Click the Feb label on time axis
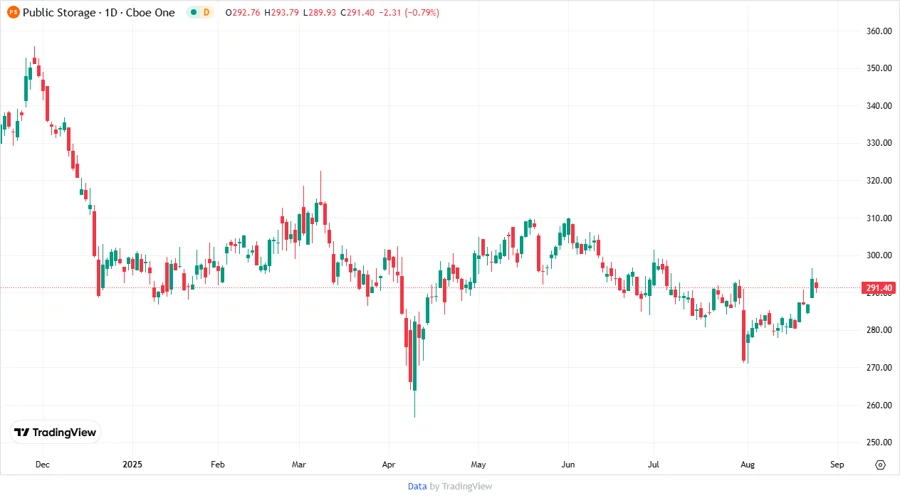 tap(218, 464)
